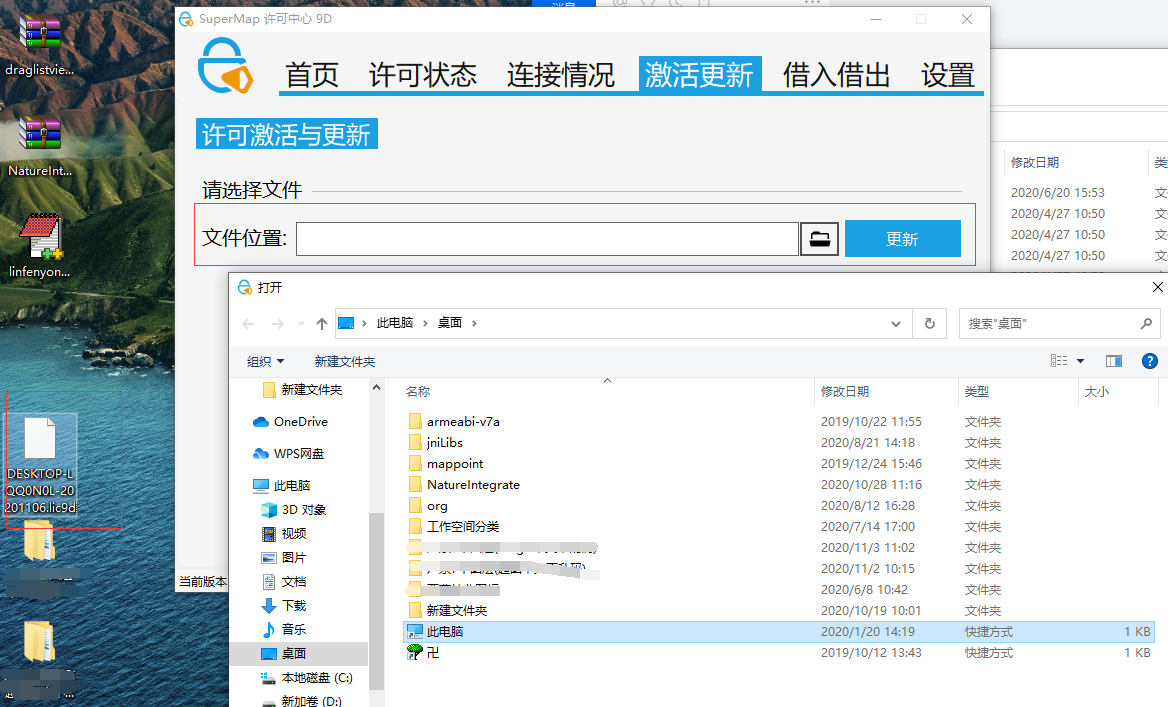
Task: Switch to the 激活更新 tab
Action: tap(699, 74)
